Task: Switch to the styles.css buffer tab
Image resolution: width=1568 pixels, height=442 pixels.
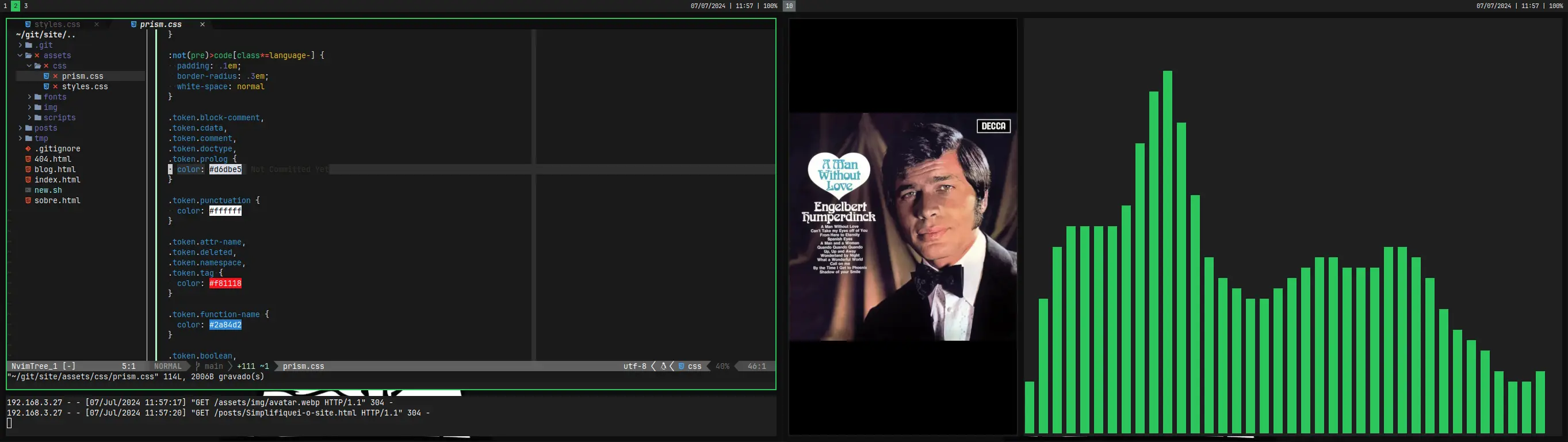Action: (57, 24)
